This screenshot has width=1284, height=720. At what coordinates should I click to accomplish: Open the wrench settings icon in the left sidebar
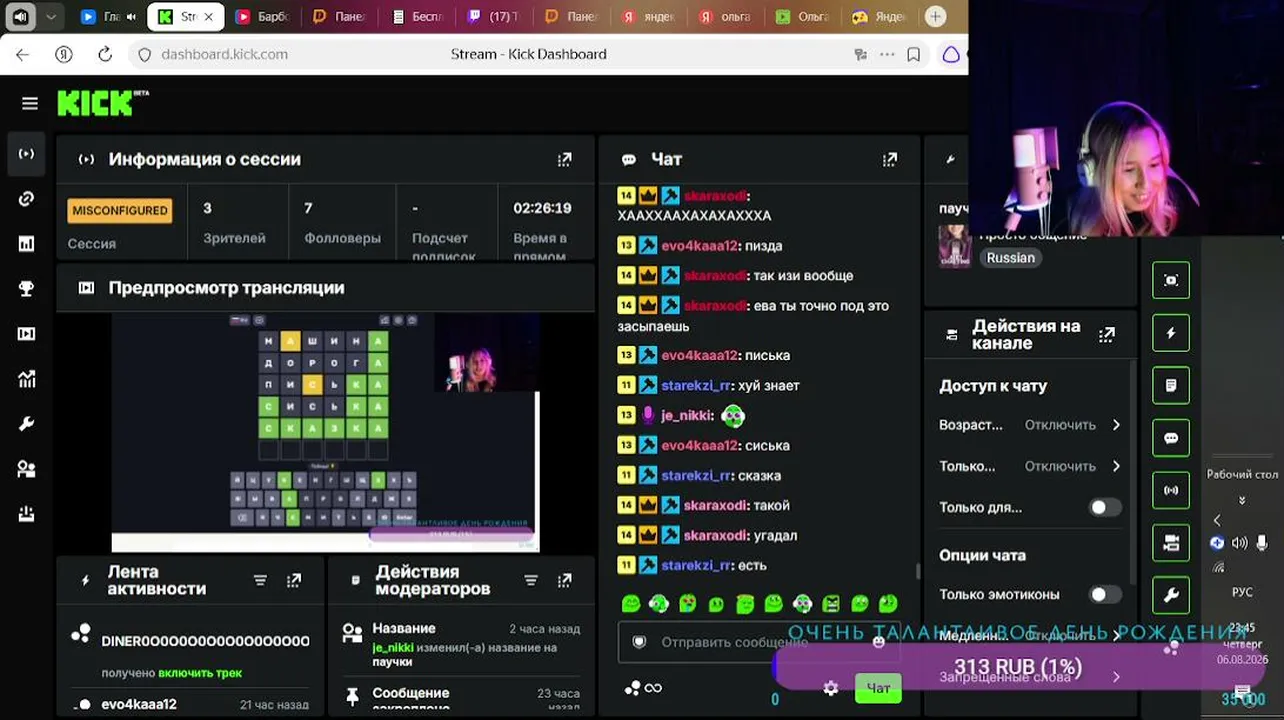pos(27,424)
